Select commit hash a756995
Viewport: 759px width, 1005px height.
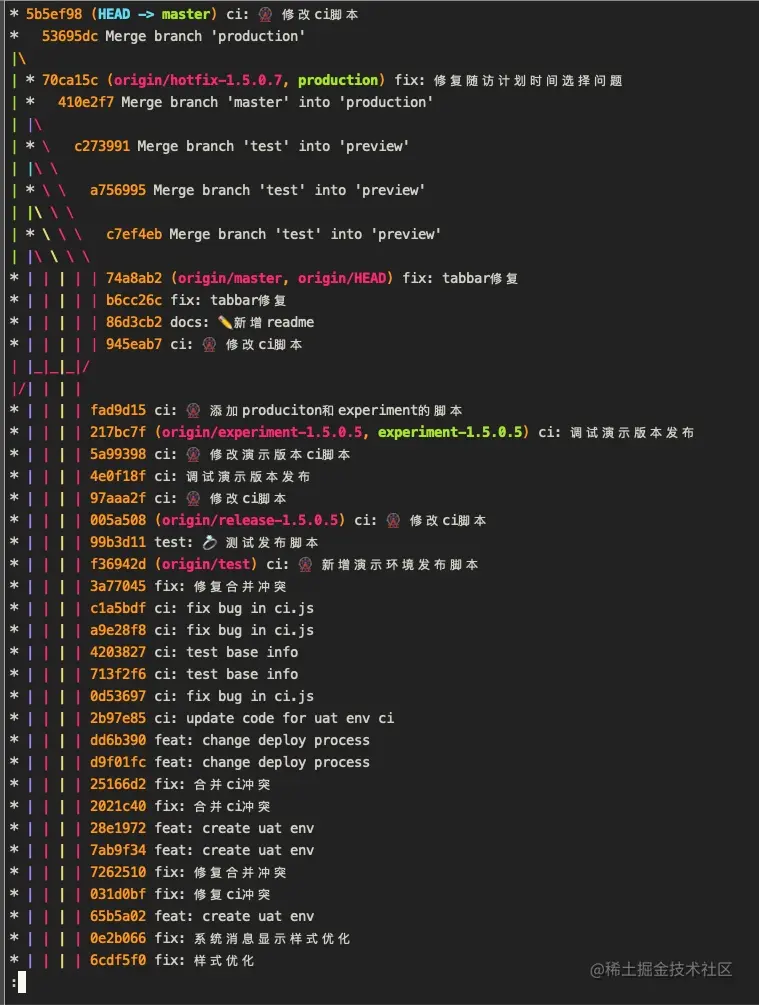click(x=118, y=190)
